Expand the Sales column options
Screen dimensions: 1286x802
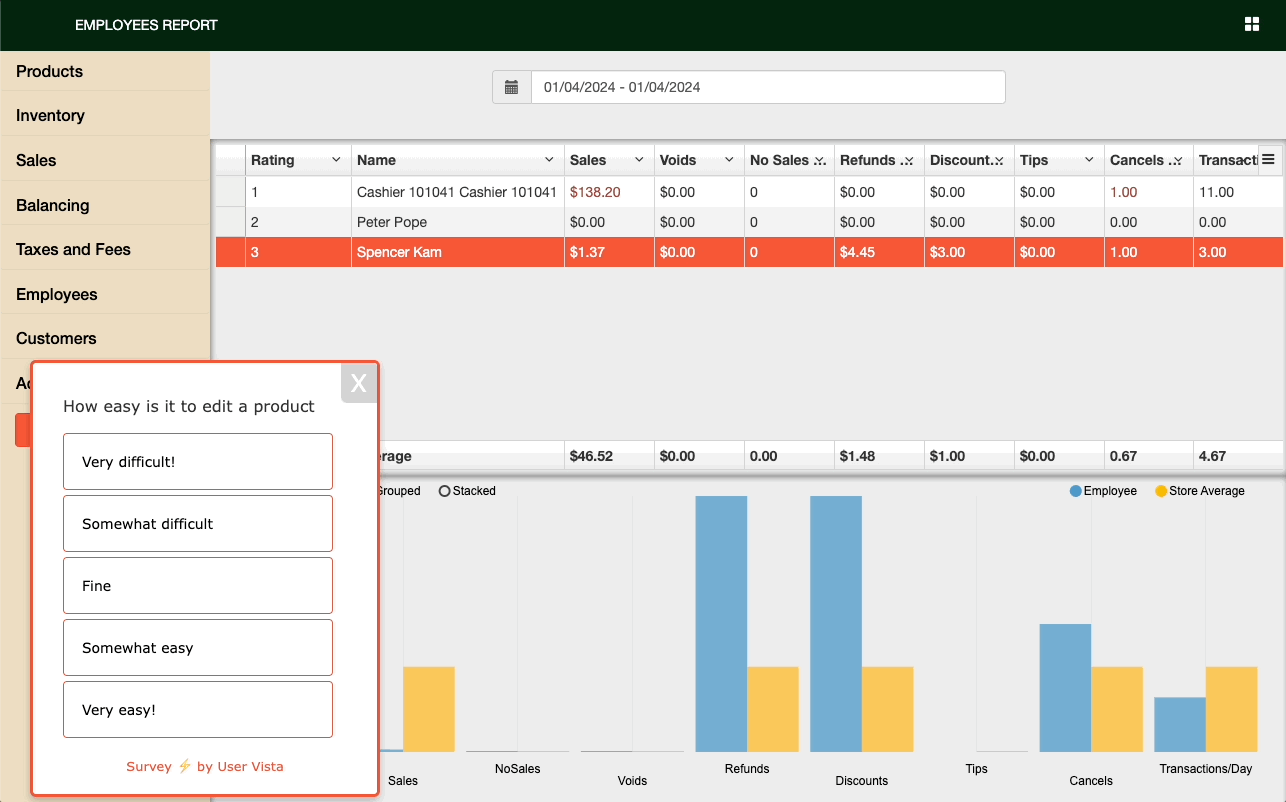(x=638, y=159)
